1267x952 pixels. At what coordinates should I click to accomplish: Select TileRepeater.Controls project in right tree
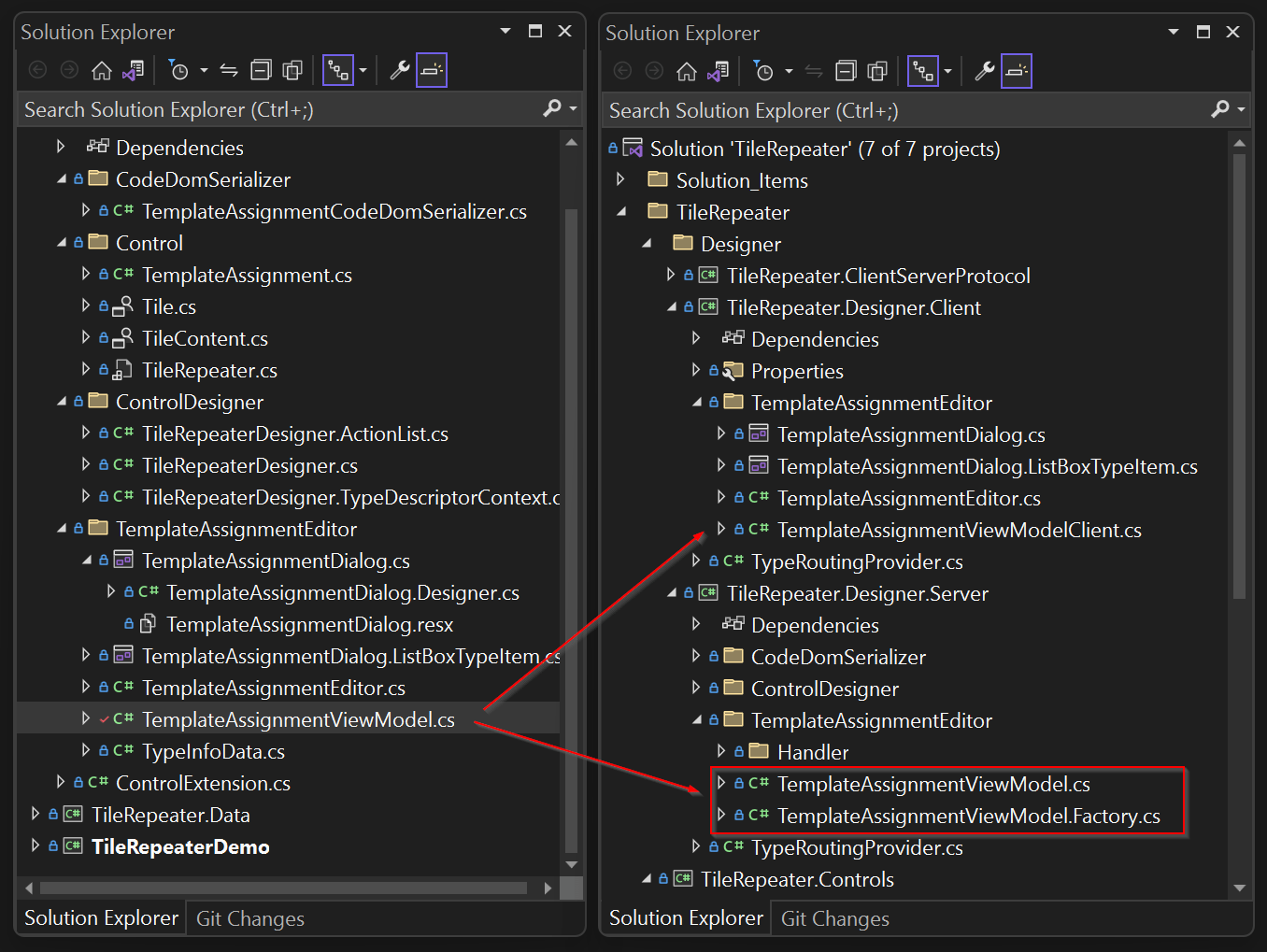(797, 879)
